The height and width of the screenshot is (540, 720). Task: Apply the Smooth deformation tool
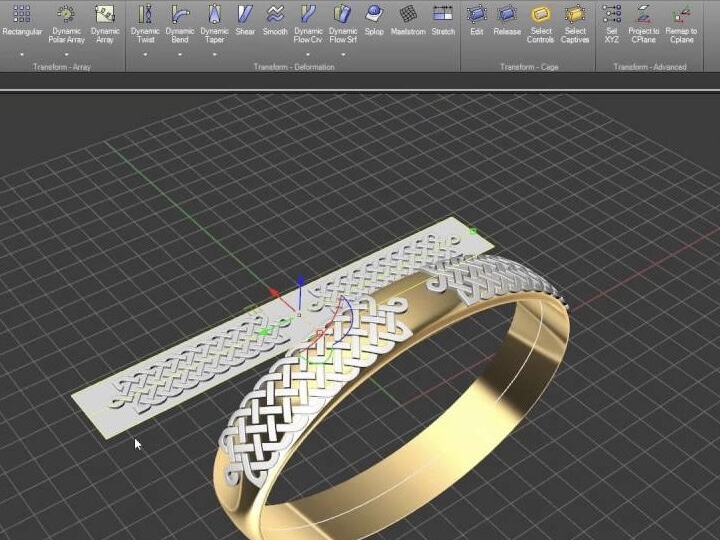(x=275, y=15)
